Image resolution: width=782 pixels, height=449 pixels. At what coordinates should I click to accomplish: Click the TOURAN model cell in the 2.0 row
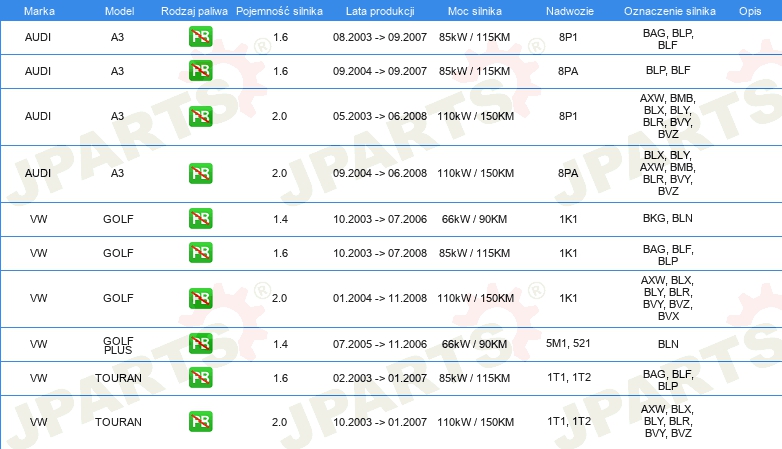tap(118, 422)
